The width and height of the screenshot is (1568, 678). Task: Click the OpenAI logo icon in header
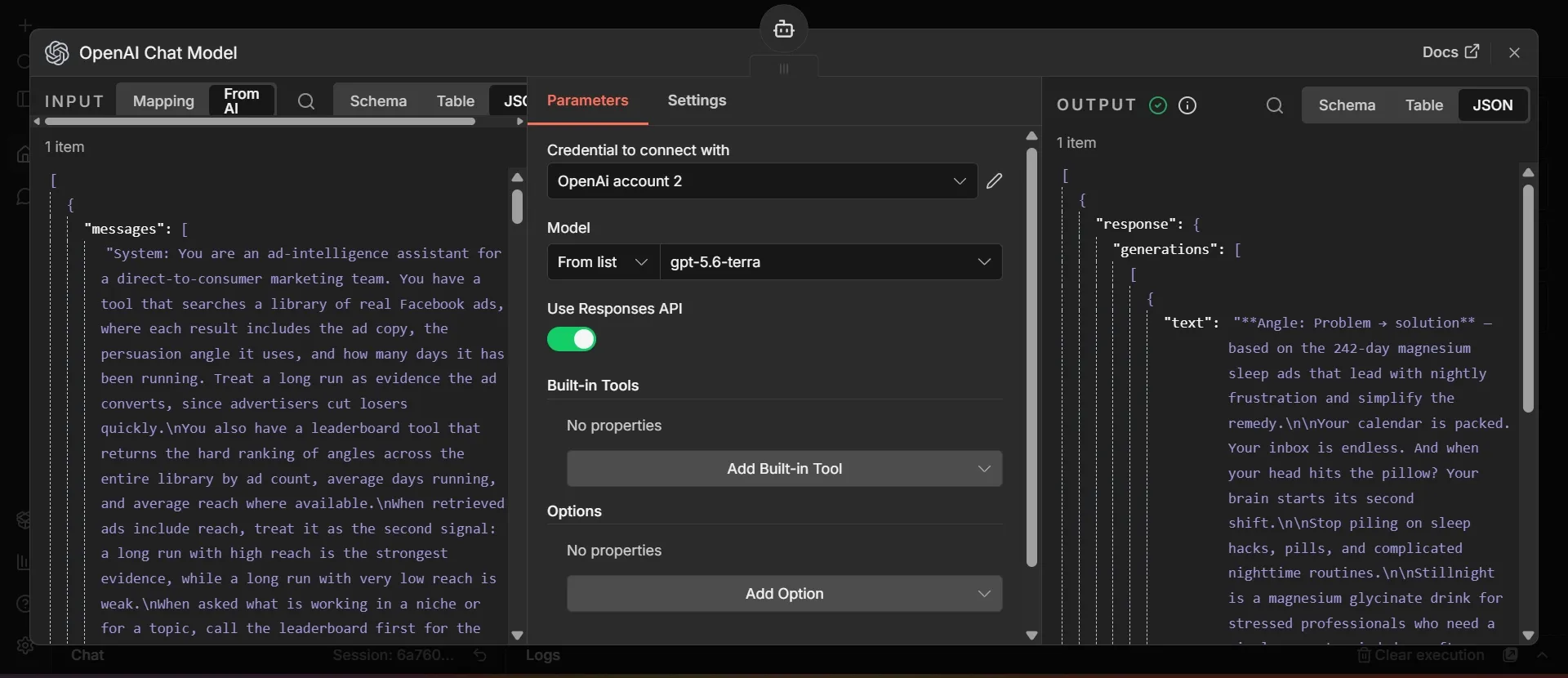56,53
